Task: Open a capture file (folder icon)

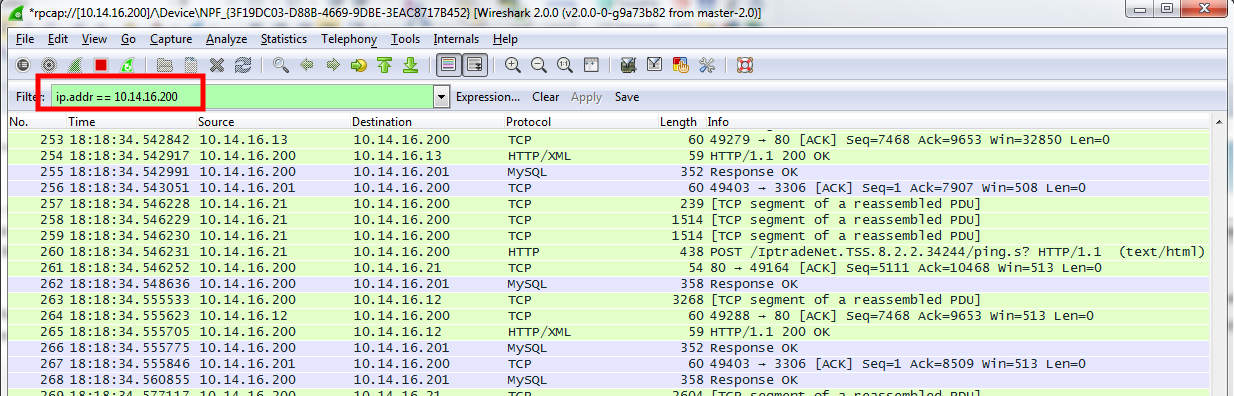Action: 165,66
